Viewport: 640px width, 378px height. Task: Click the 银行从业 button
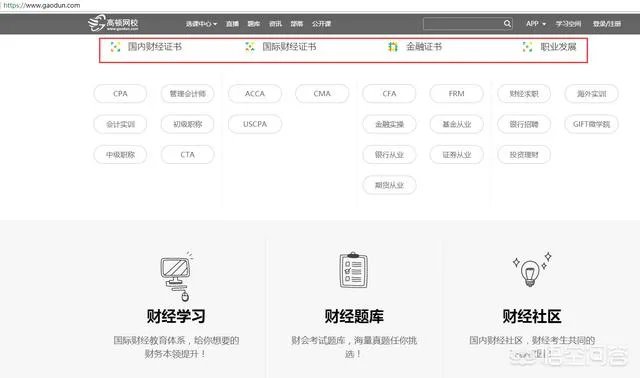pos(389,155)
